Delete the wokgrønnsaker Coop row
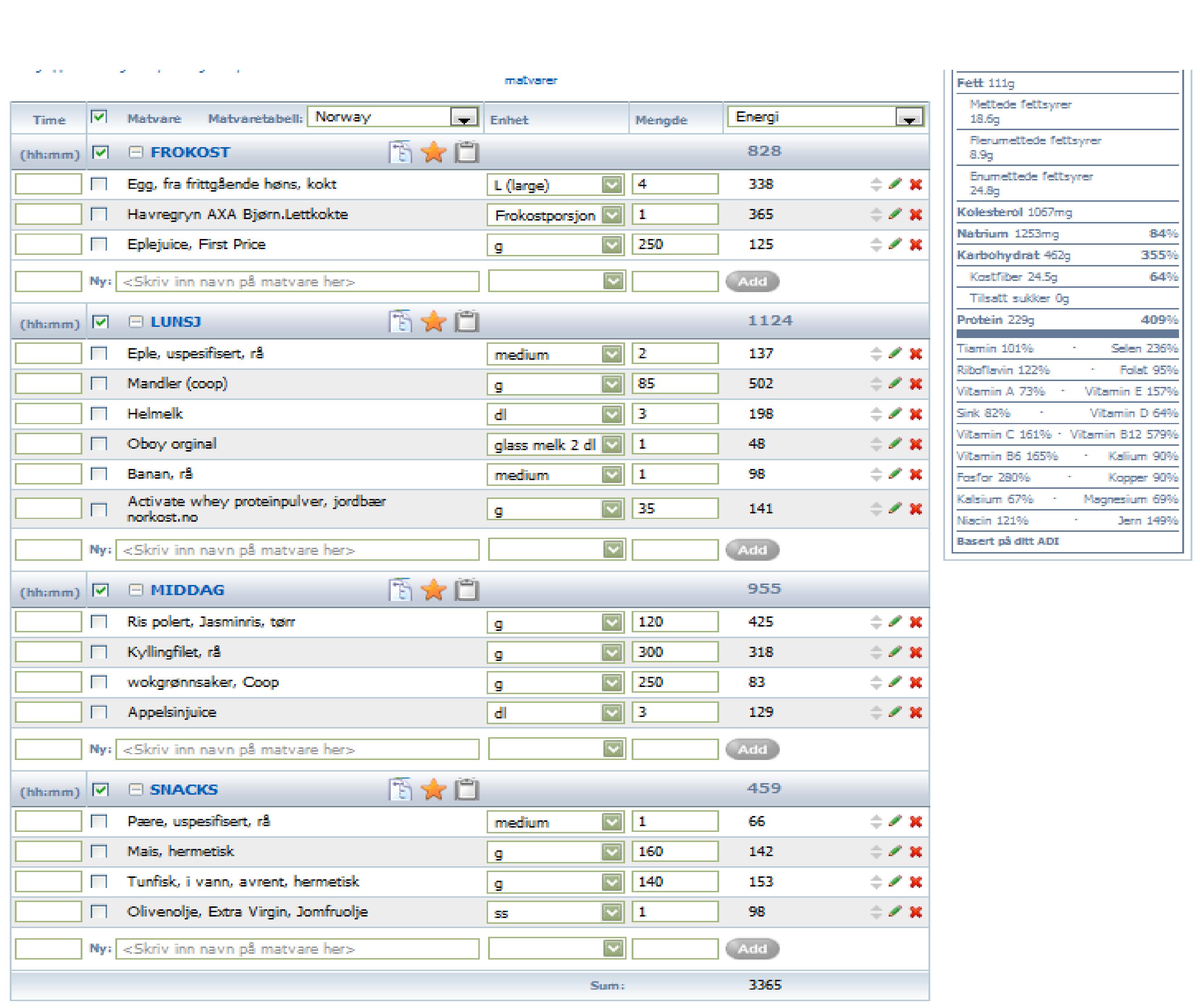Image resolution: width=1196 pixels, height=1008 pixels. [x=916, y=682]
